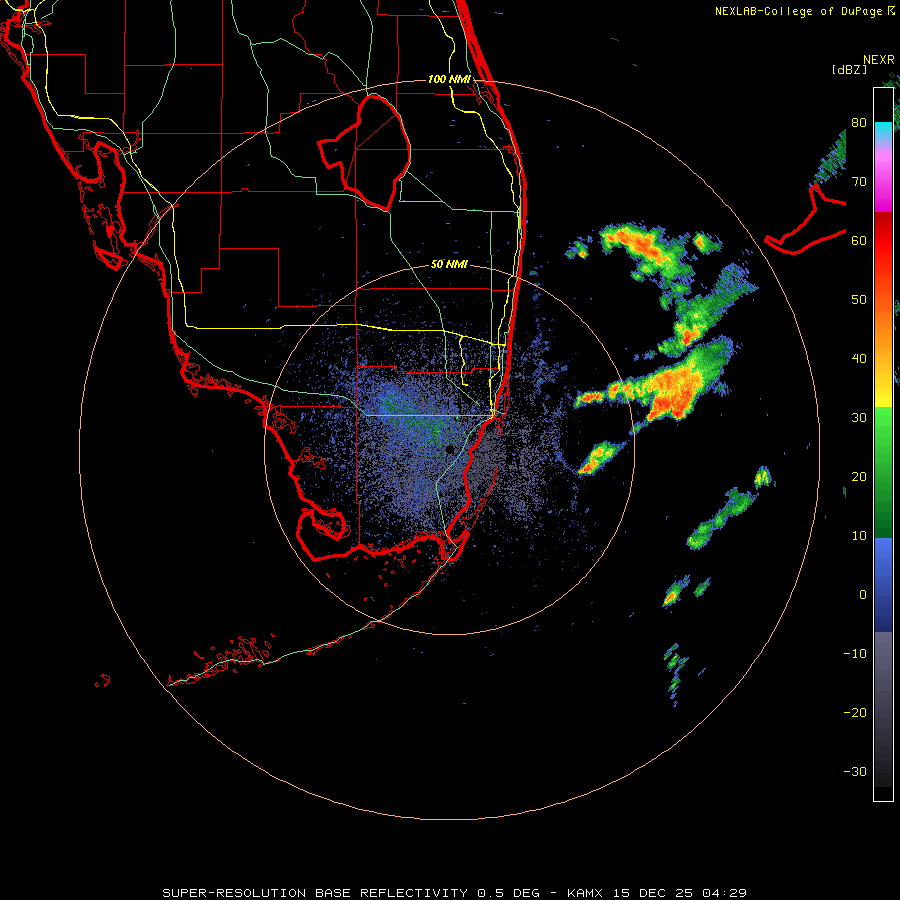Image resolution: width=900 pixels, height=900 pixels.
Task: Click the Super-Resolution Base Reflectivity caption
Action: pos(454,893)
